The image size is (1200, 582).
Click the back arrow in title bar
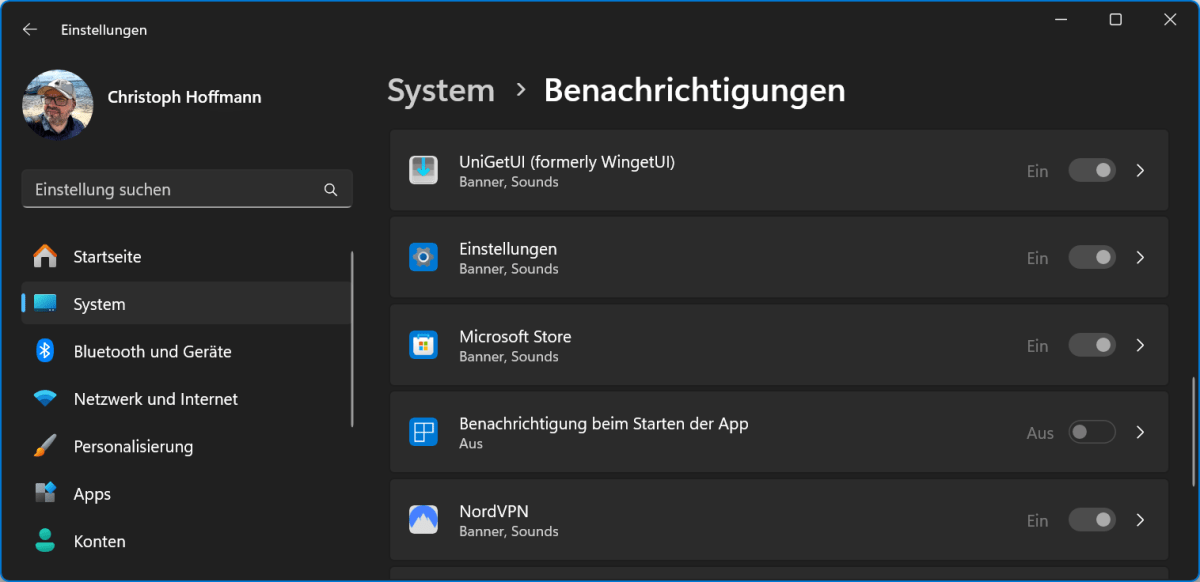[x=30, y=30]
